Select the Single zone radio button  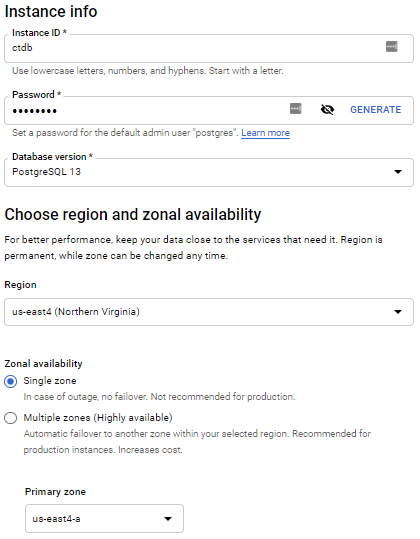11,381
